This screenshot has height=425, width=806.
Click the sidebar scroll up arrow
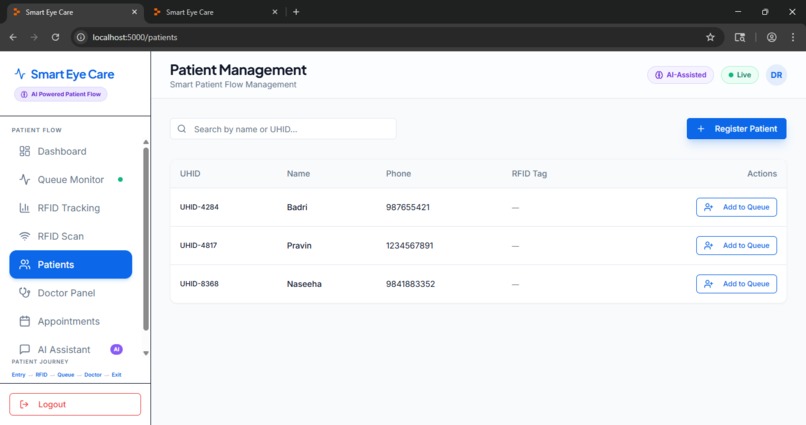coord(146,142)
